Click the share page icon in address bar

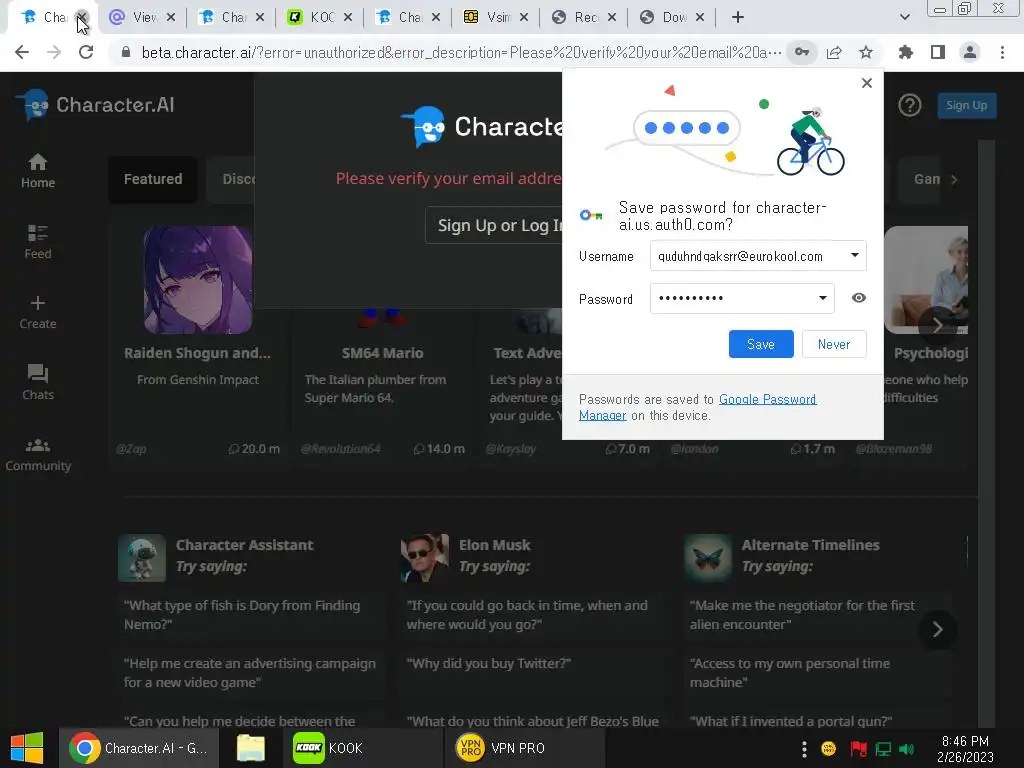(x=834, y=52)
